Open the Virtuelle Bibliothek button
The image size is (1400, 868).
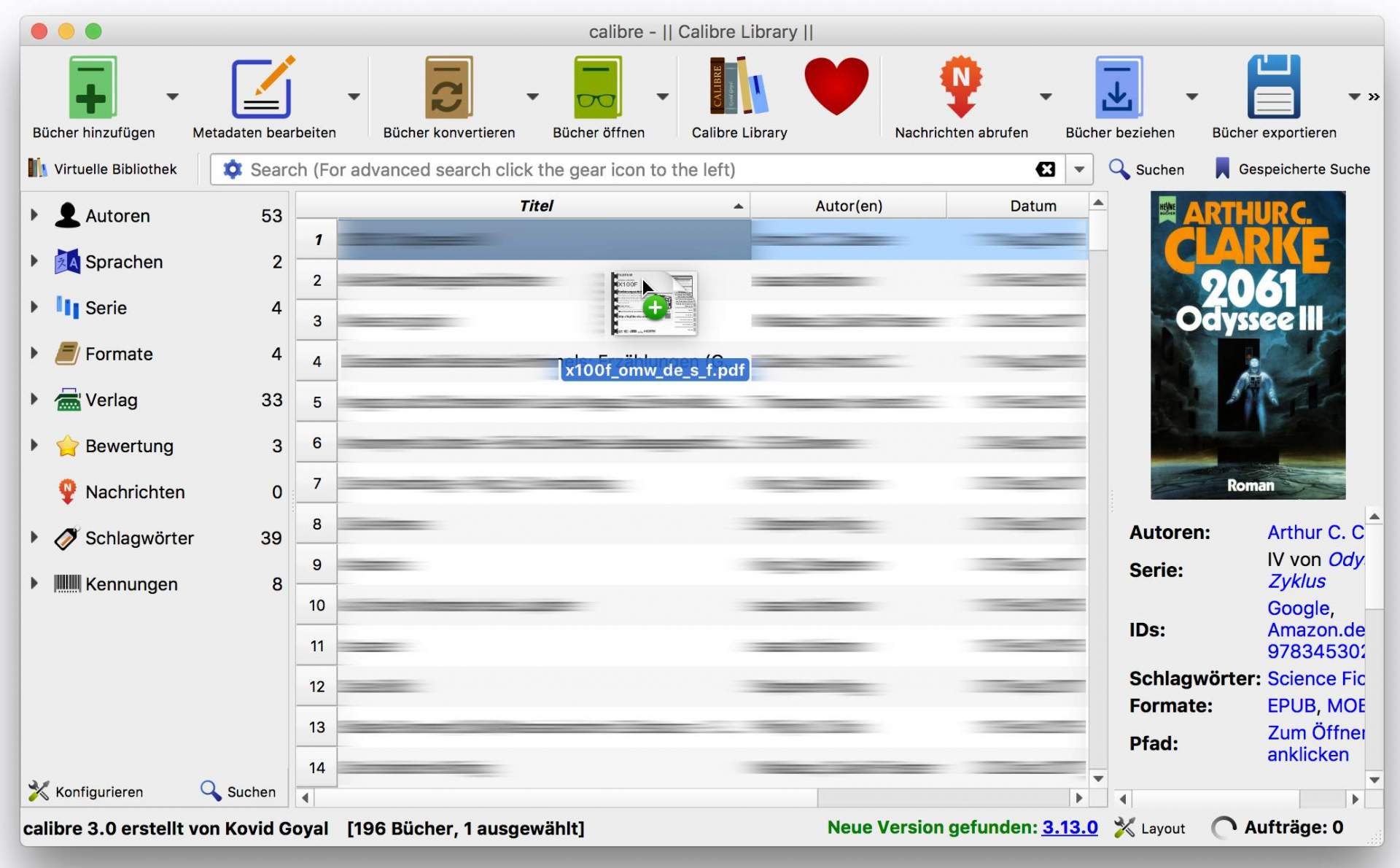[103, 169]
